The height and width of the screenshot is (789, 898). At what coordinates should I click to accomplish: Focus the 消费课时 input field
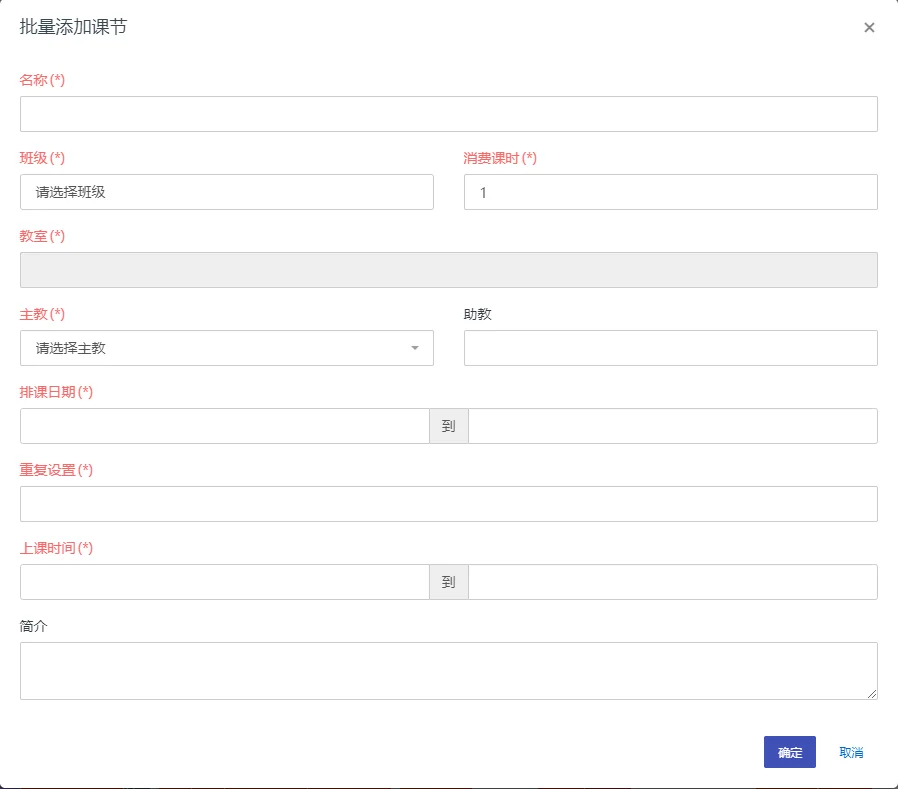(x=671, y=192)
